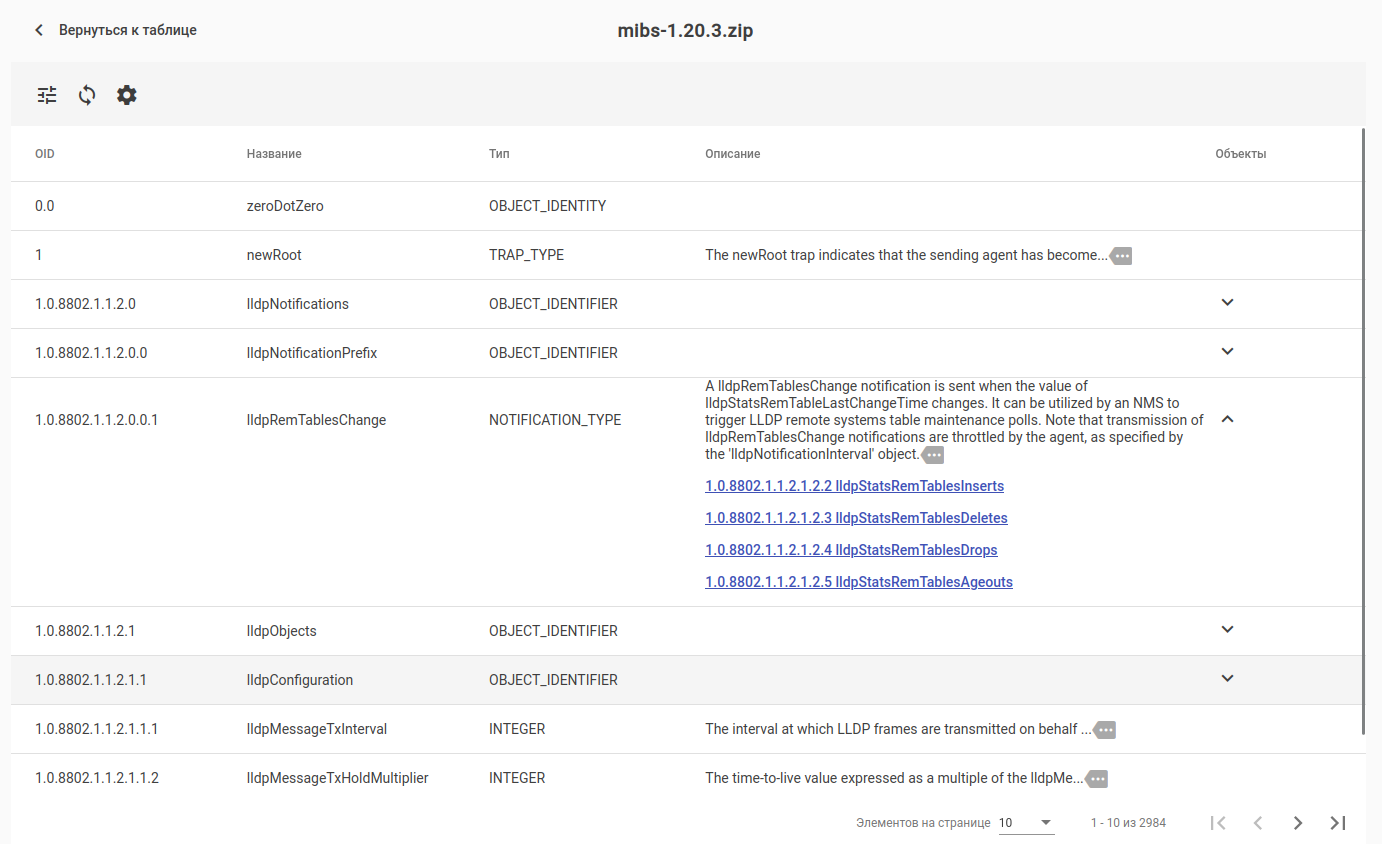Image resolution: width=1382 pixels, height=844 pixels.
Task: Open the items per page dropdown
Action: pos(1026,823)
